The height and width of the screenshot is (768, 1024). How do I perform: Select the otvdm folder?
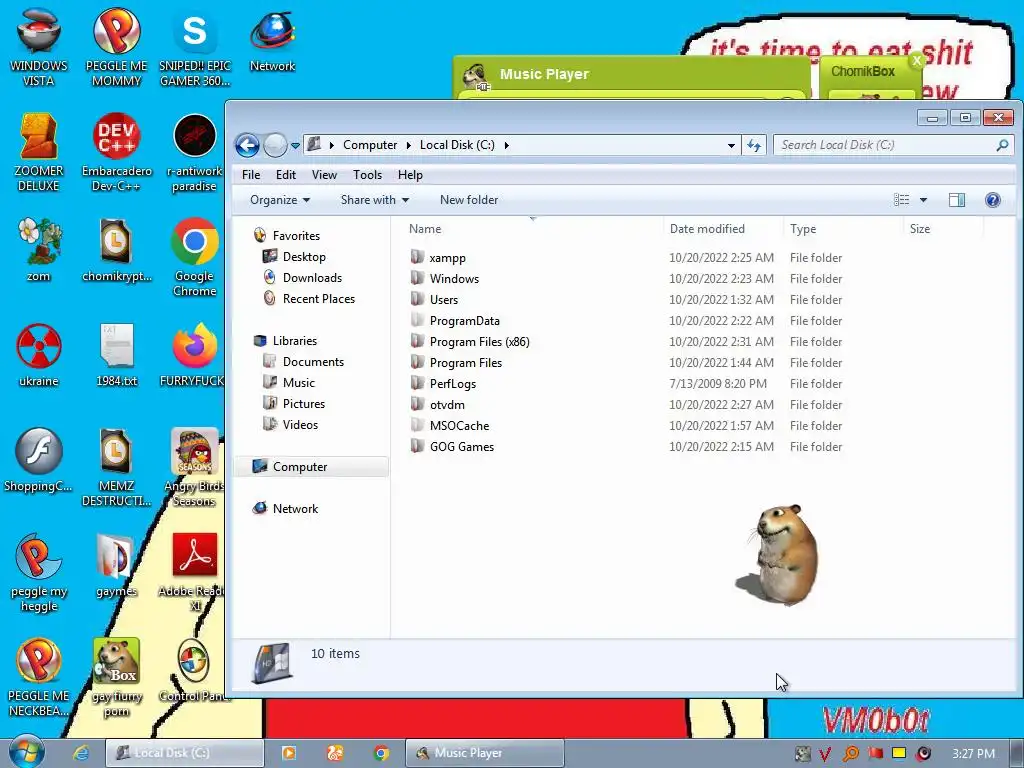tap(447, 405)
